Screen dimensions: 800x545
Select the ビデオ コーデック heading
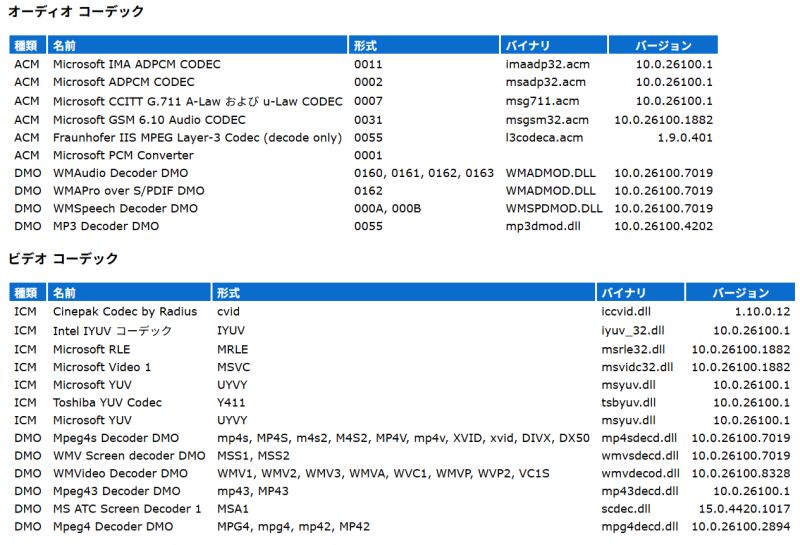click(63, 258)
